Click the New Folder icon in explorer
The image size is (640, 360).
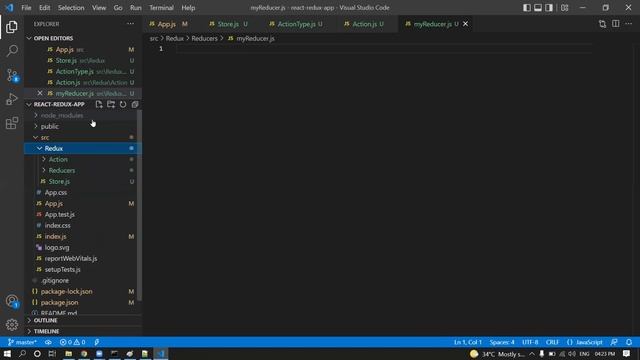pos(111,104)
